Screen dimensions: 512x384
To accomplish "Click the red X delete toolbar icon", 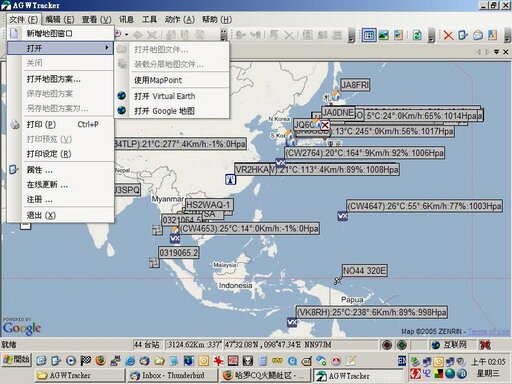I will [448, 35].
